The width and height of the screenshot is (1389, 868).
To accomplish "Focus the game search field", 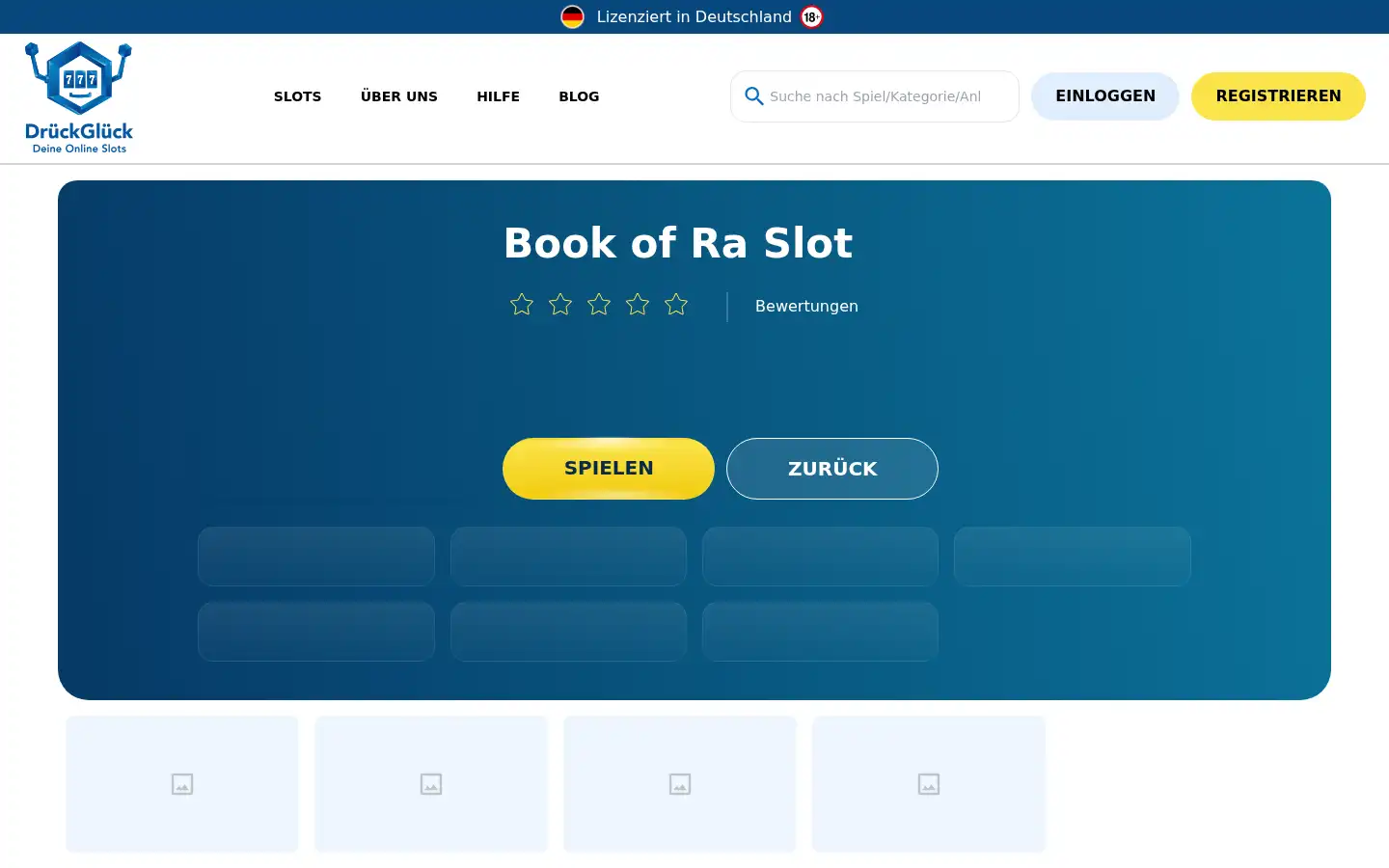I will click(x=875, y=96).
